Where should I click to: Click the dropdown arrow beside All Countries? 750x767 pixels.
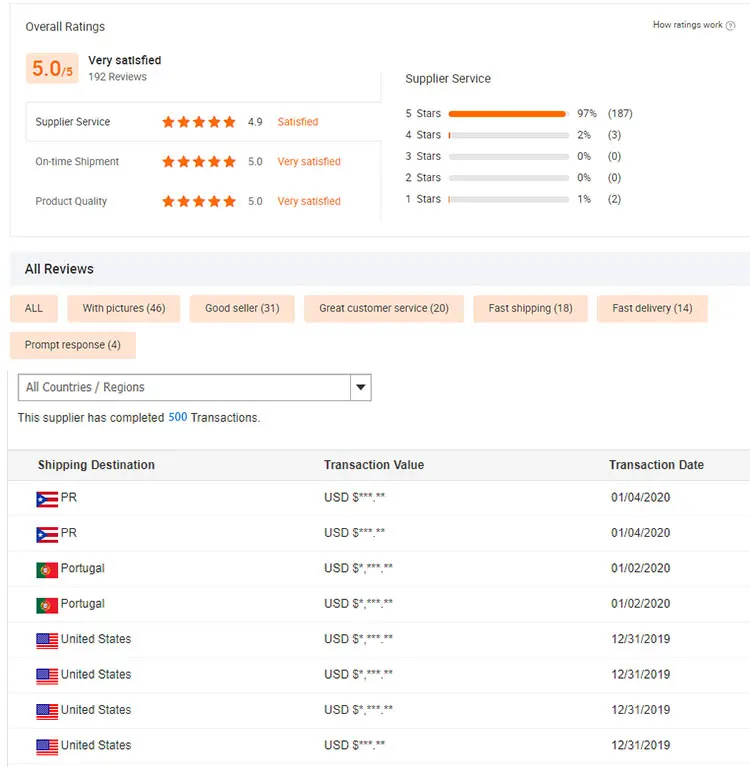pyautogui.click(x=361, y=388)
